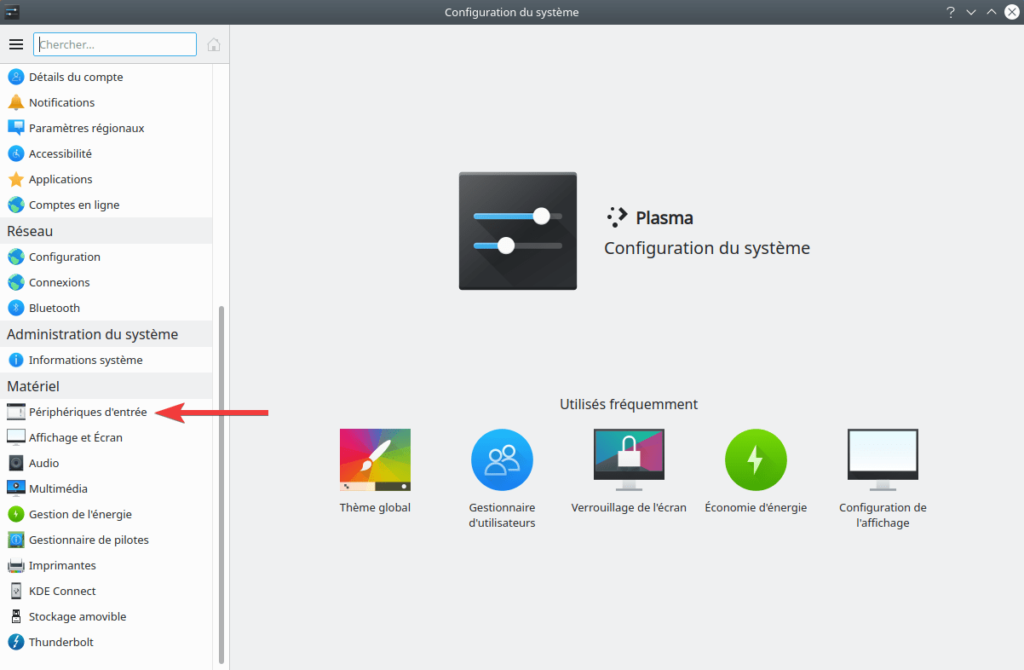The image size is (1024, 670).
Task: Click the 'Connexions' label text
Action: click(x=59, y=282)
